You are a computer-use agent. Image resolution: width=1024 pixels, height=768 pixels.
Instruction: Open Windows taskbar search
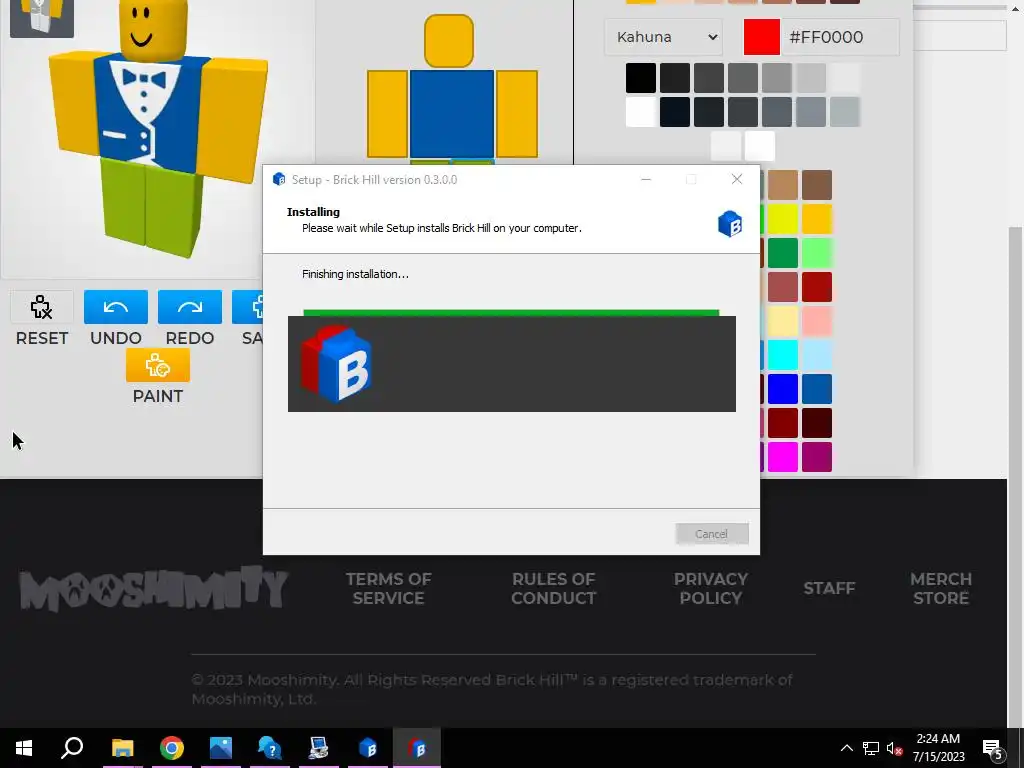[x=72, y=748]
